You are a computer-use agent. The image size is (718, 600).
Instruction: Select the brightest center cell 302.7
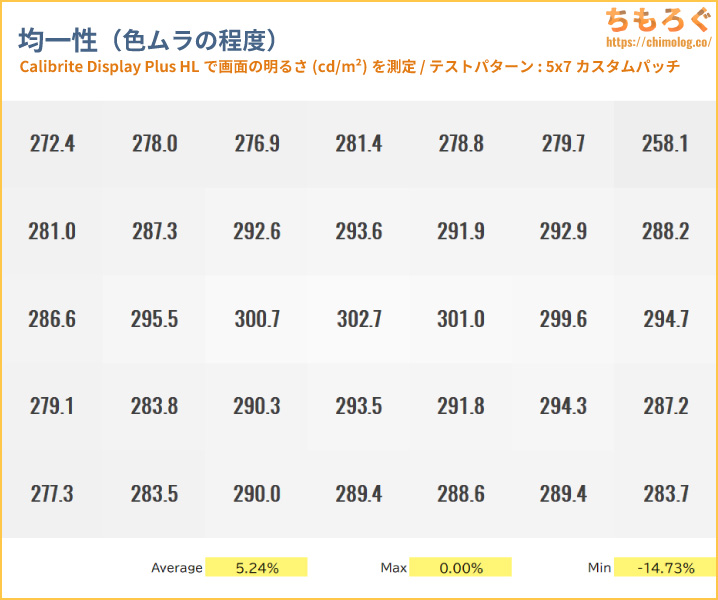pos(359,320)
